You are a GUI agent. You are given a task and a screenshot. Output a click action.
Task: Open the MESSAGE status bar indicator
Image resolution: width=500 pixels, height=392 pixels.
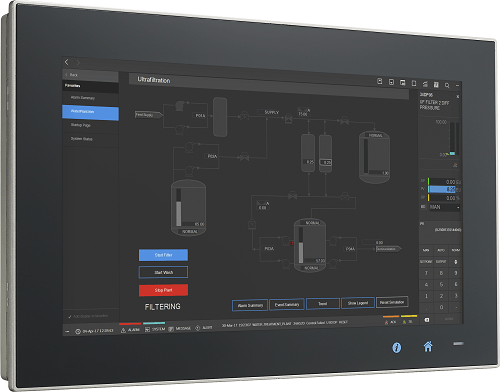(179, 329)
